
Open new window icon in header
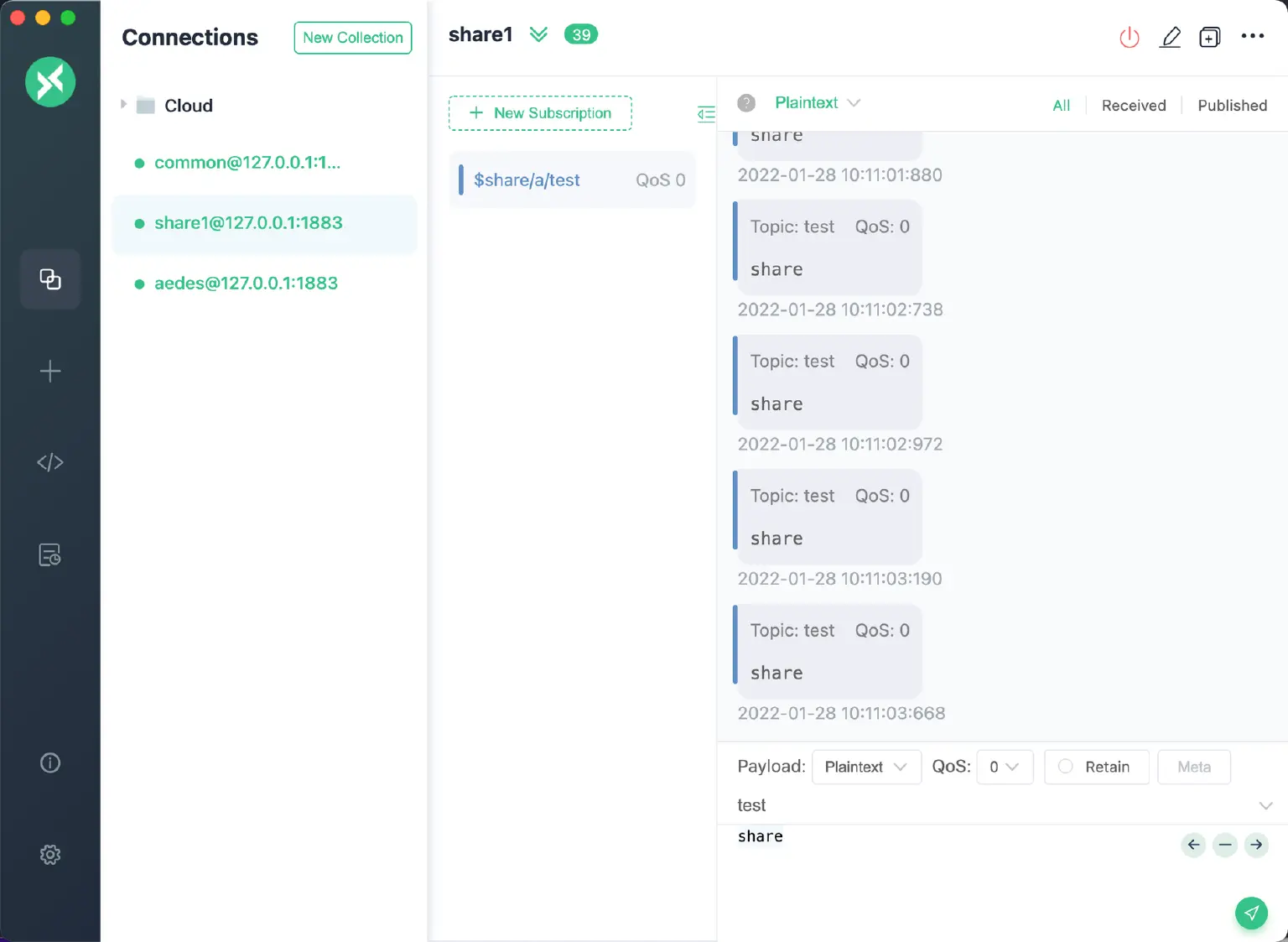tap(1209, 37)
